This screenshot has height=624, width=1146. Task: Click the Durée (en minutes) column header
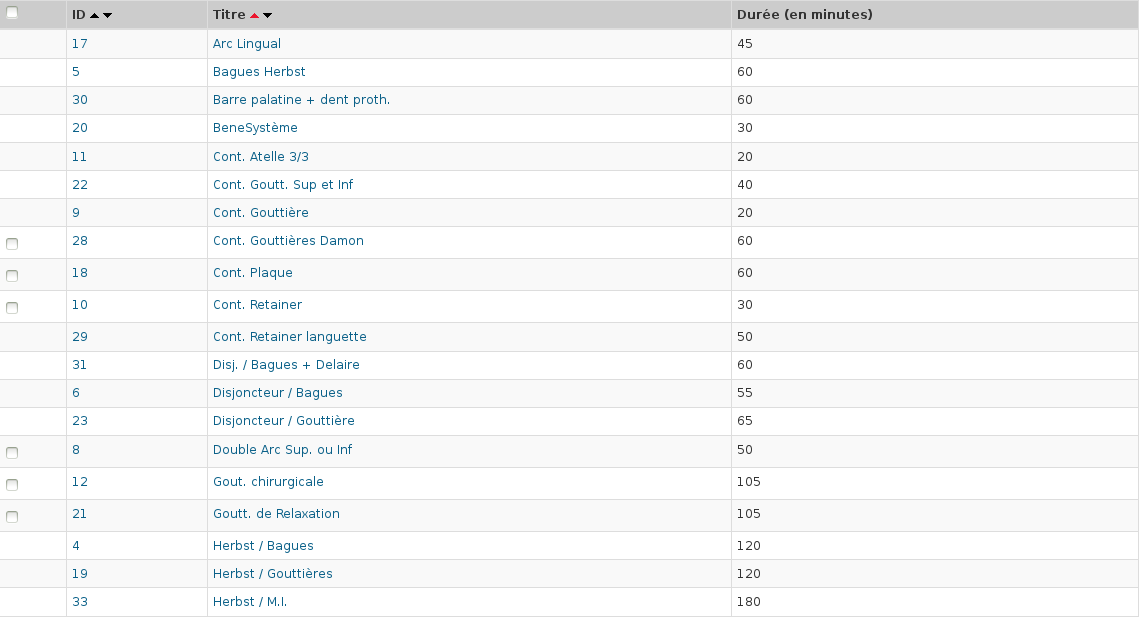[x=804, y=15]
